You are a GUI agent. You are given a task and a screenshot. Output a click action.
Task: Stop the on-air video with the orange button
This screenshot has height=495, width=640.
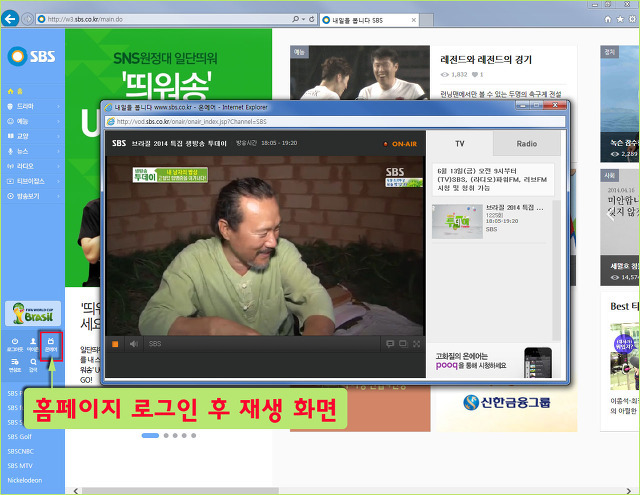(x=115, y=344)
